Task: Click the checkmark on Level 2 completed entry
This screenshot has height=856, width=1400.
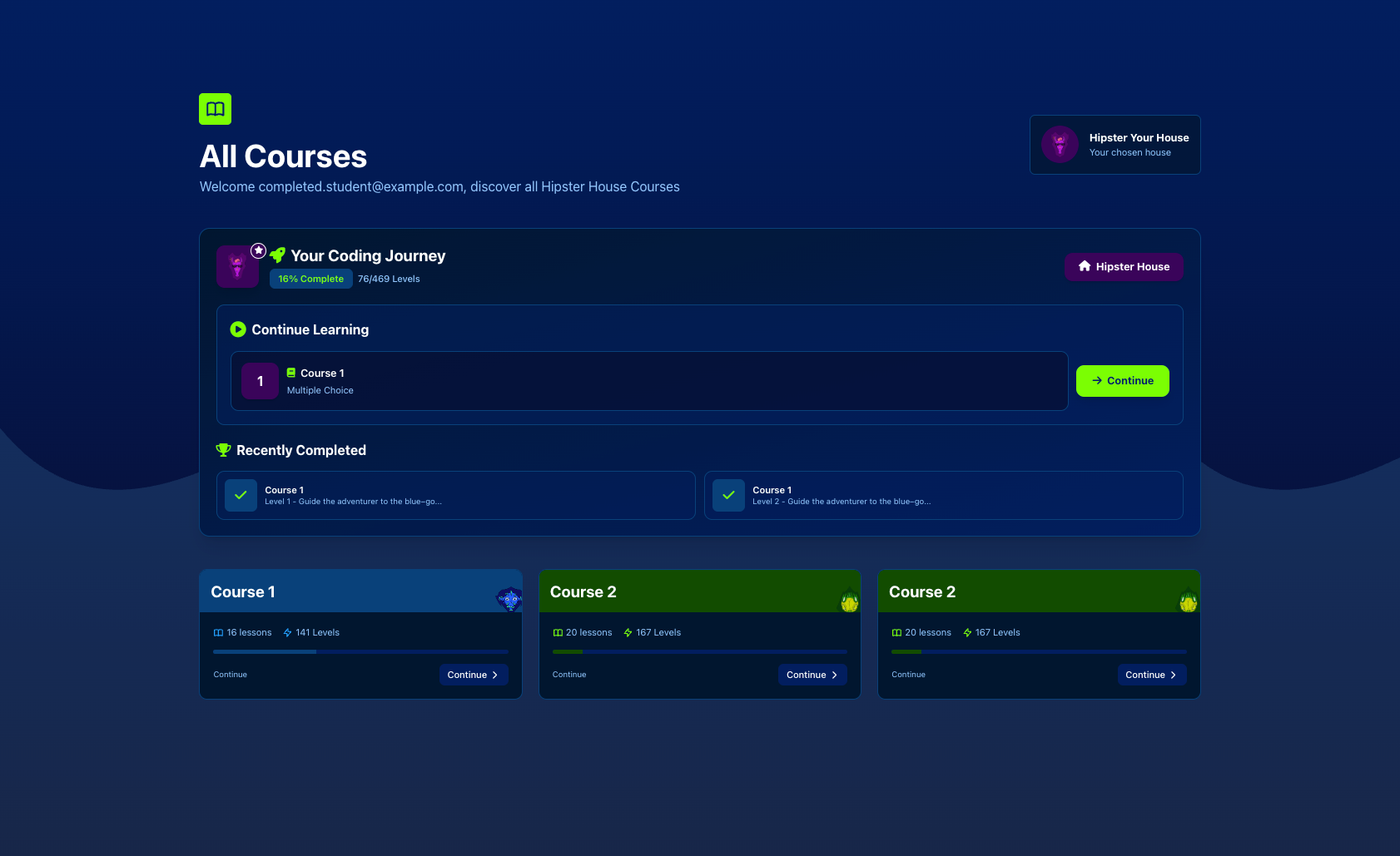Action: pos(729,495)
